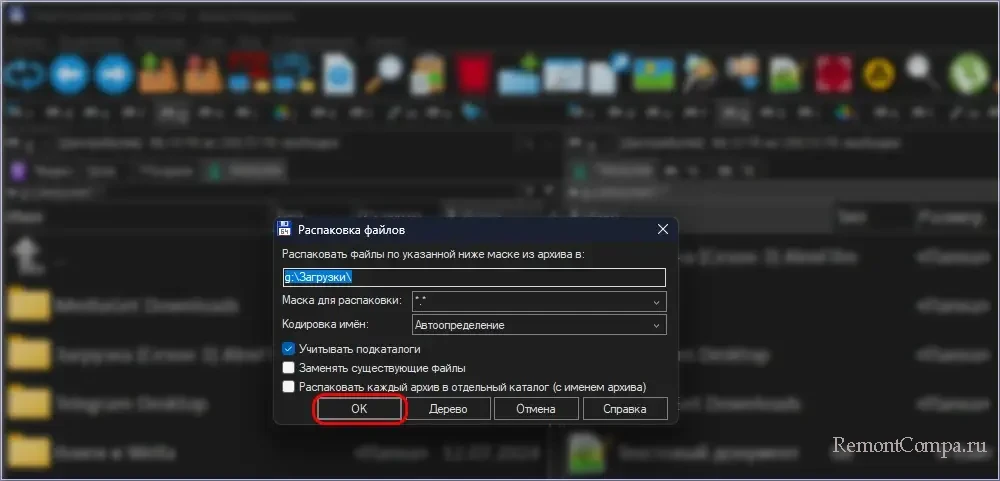Click the green phone icon in toolbar
The image size is (1000, 481).
[967, 75]
